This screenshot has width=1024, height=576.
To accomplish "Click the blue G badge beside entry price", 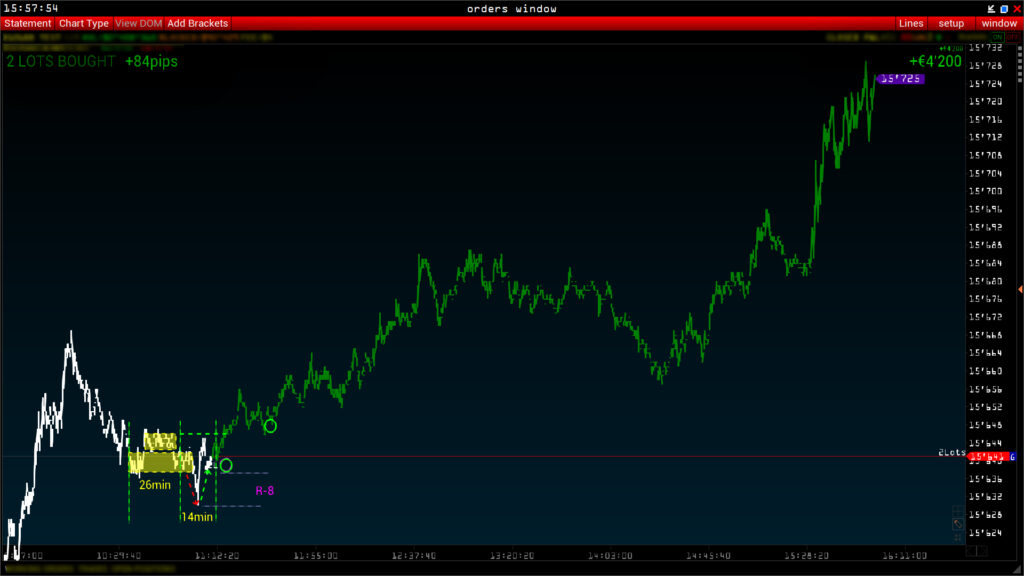I will tap(1013, 456).
